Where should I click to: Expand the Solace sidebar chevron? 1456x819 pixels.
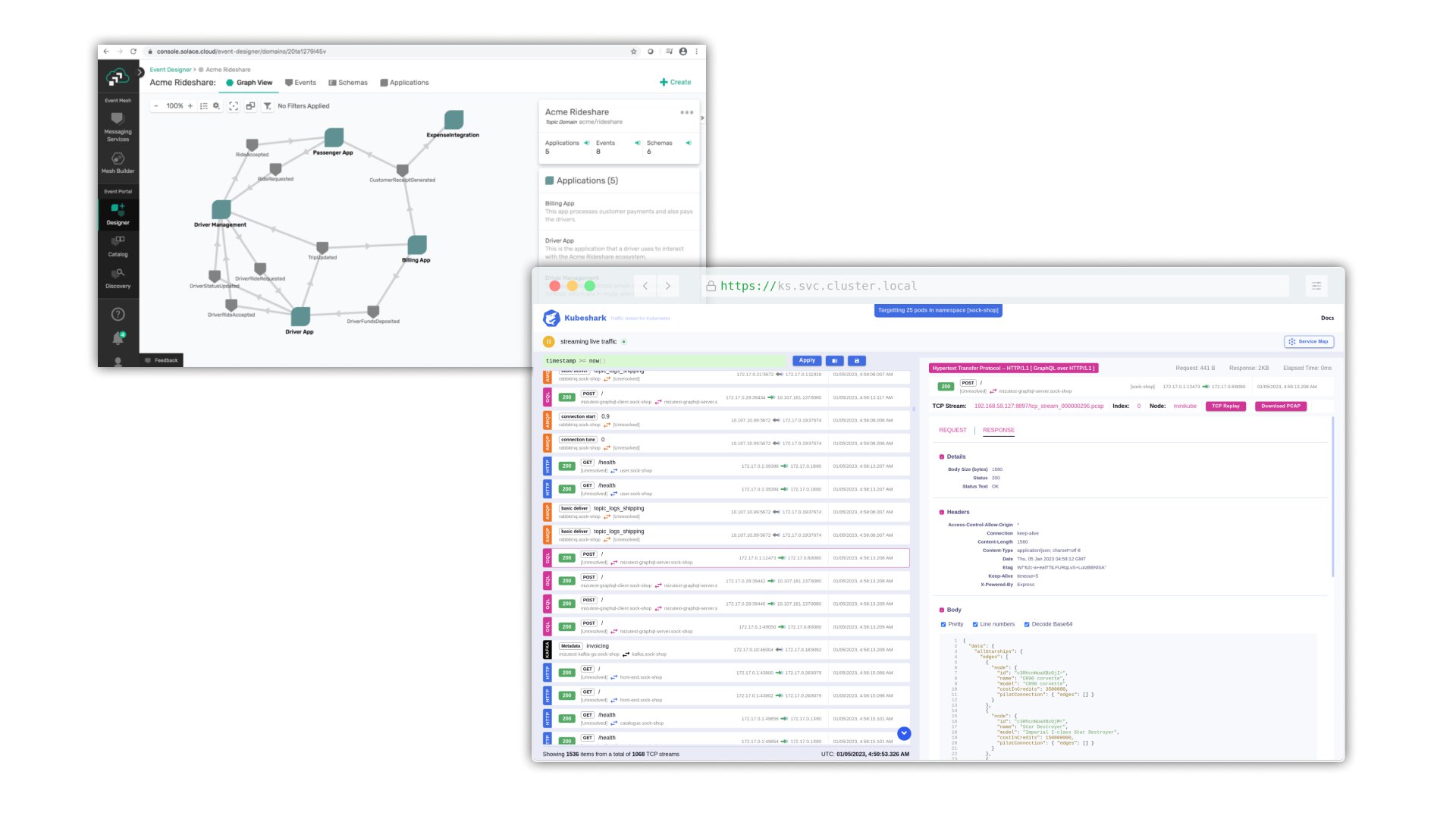pos(140,73)
